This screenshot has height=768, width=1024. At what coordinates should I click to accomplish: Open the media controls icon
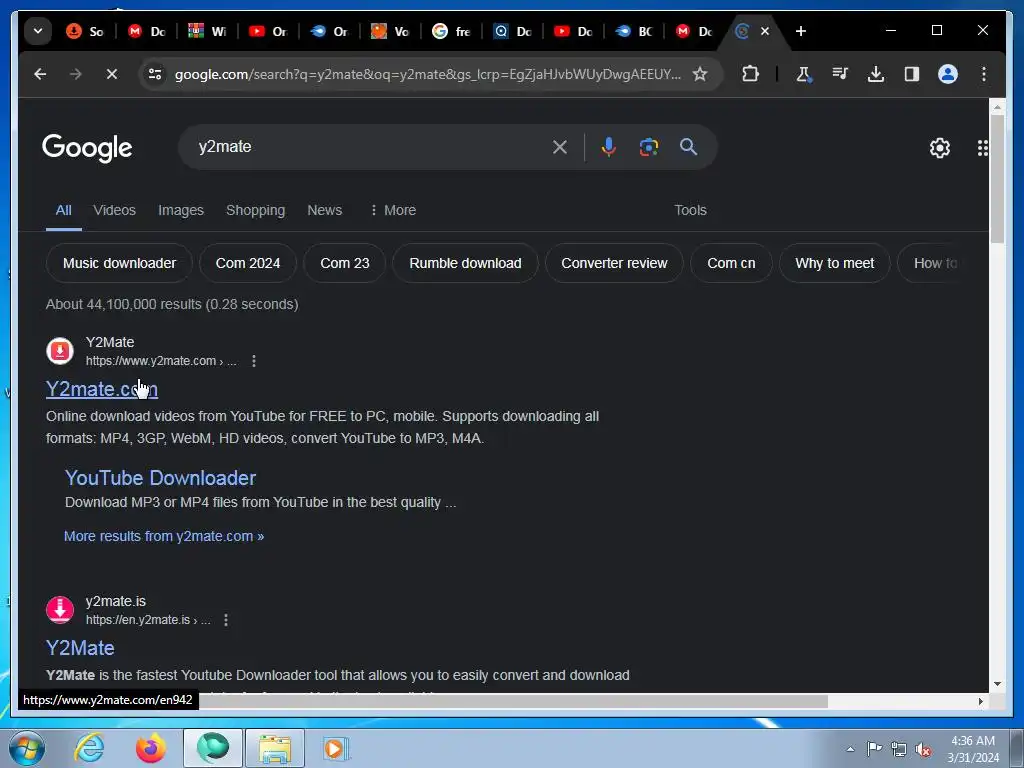point(840,74)
